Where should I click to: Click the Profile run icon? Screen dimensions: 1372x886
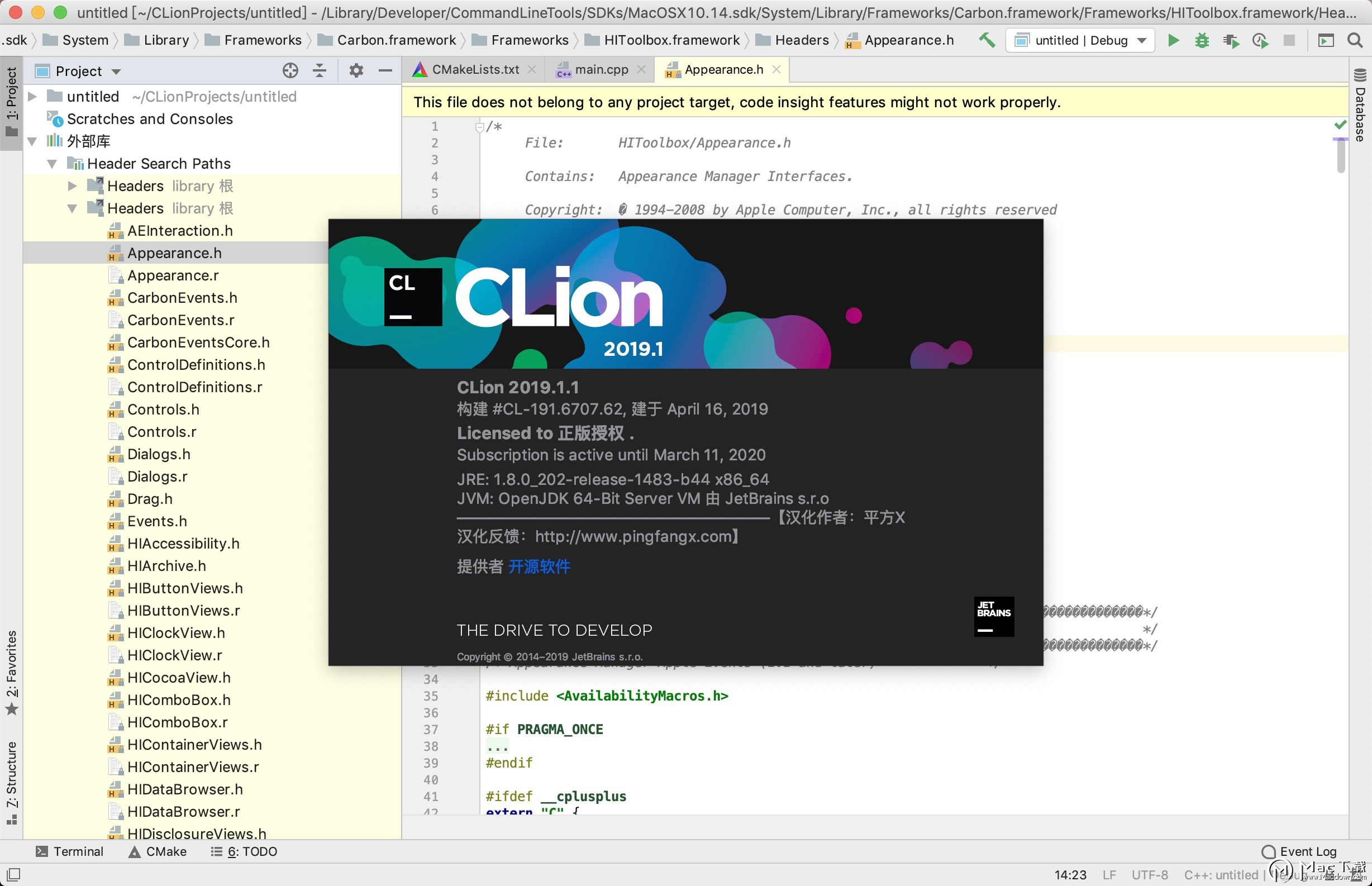pyautogui.click(x=1260, y=40)
